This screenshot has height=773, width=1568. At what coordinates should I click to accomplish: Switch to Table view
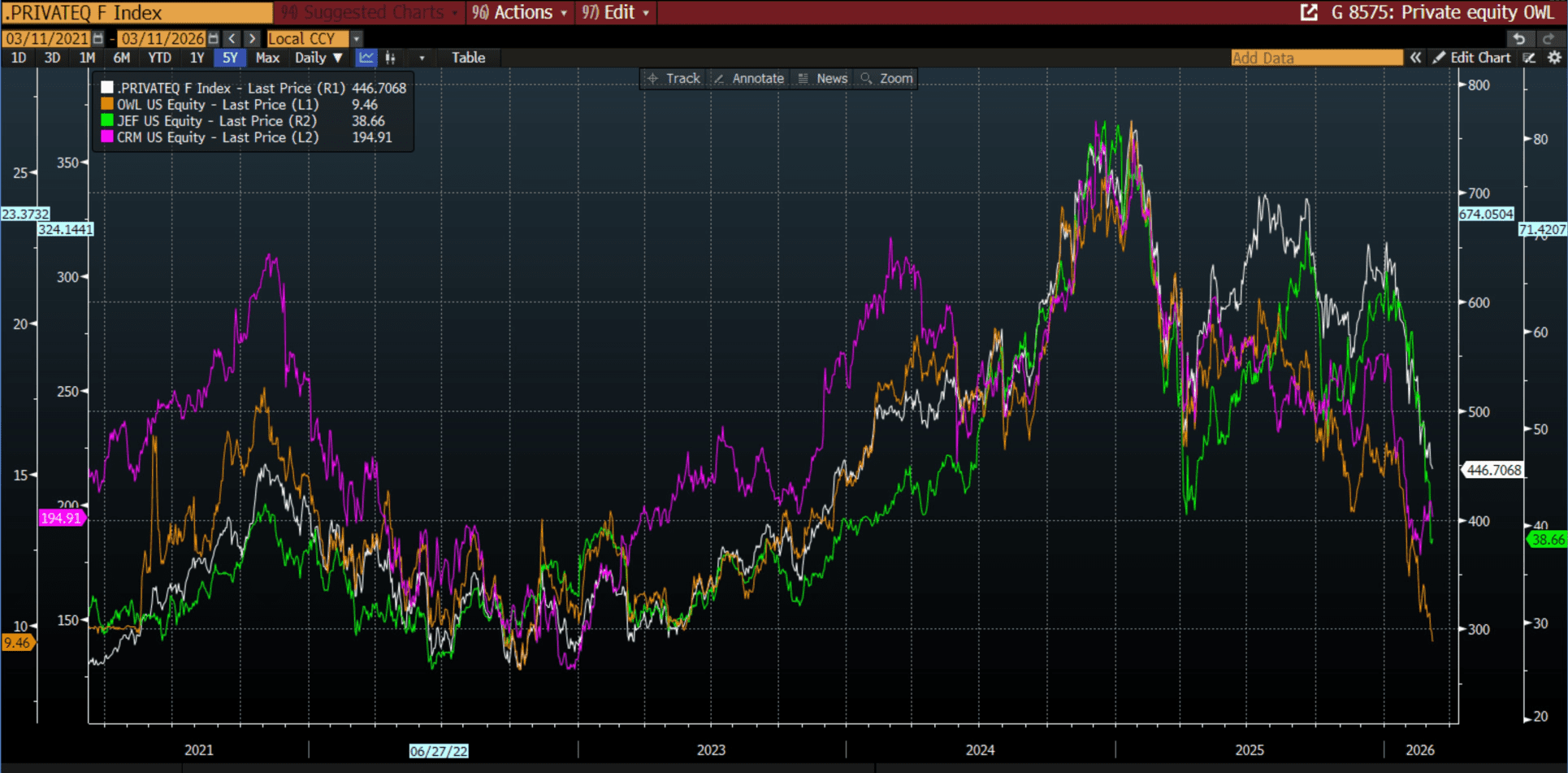(x=468, y=58)
